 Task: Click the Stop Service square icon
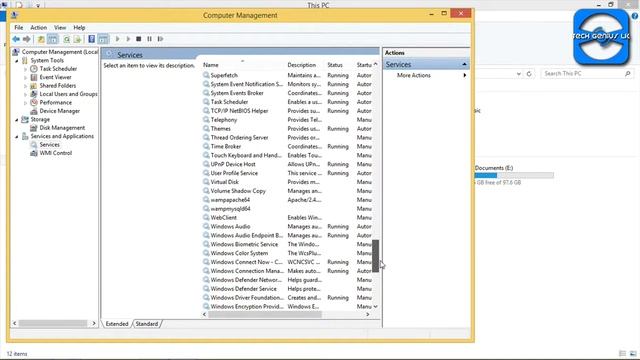[139, 39]
